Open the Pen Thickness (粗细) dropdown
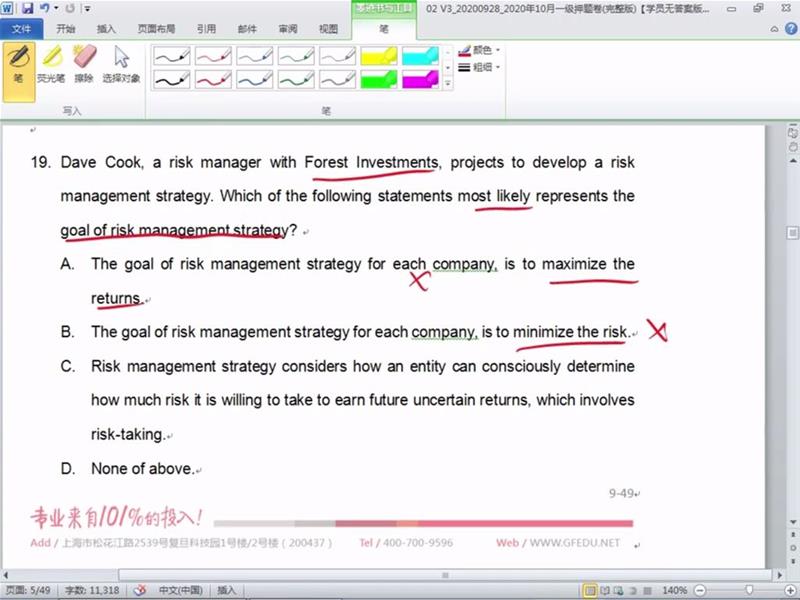The image size is (800, 600). coord(479,67)
